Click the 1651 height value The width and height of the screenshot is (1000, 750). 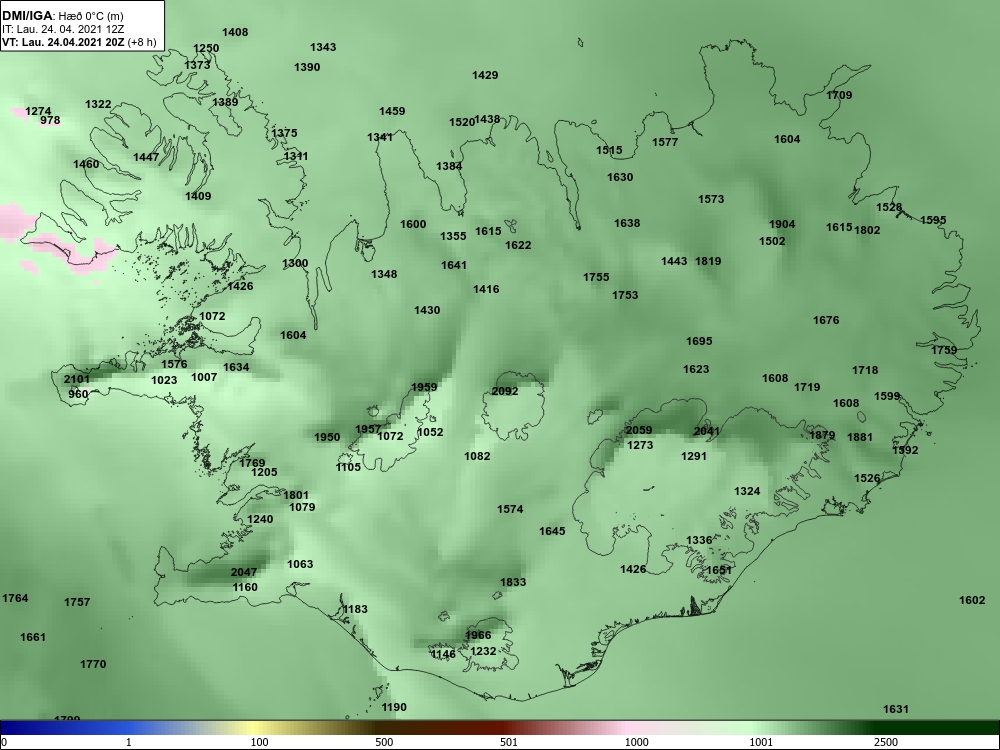pos(719,570)
